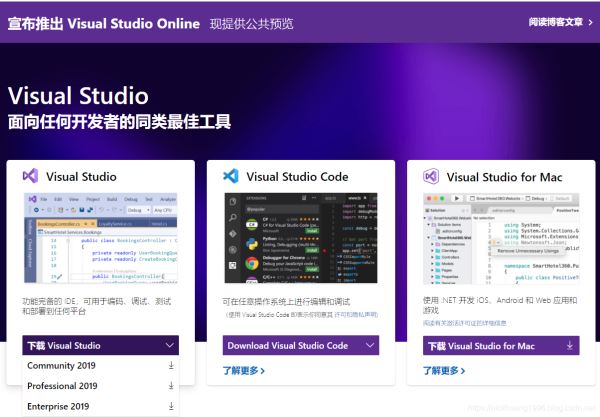Click the 宣布推出 Visual Studio Online banner text

click(104, 24)
